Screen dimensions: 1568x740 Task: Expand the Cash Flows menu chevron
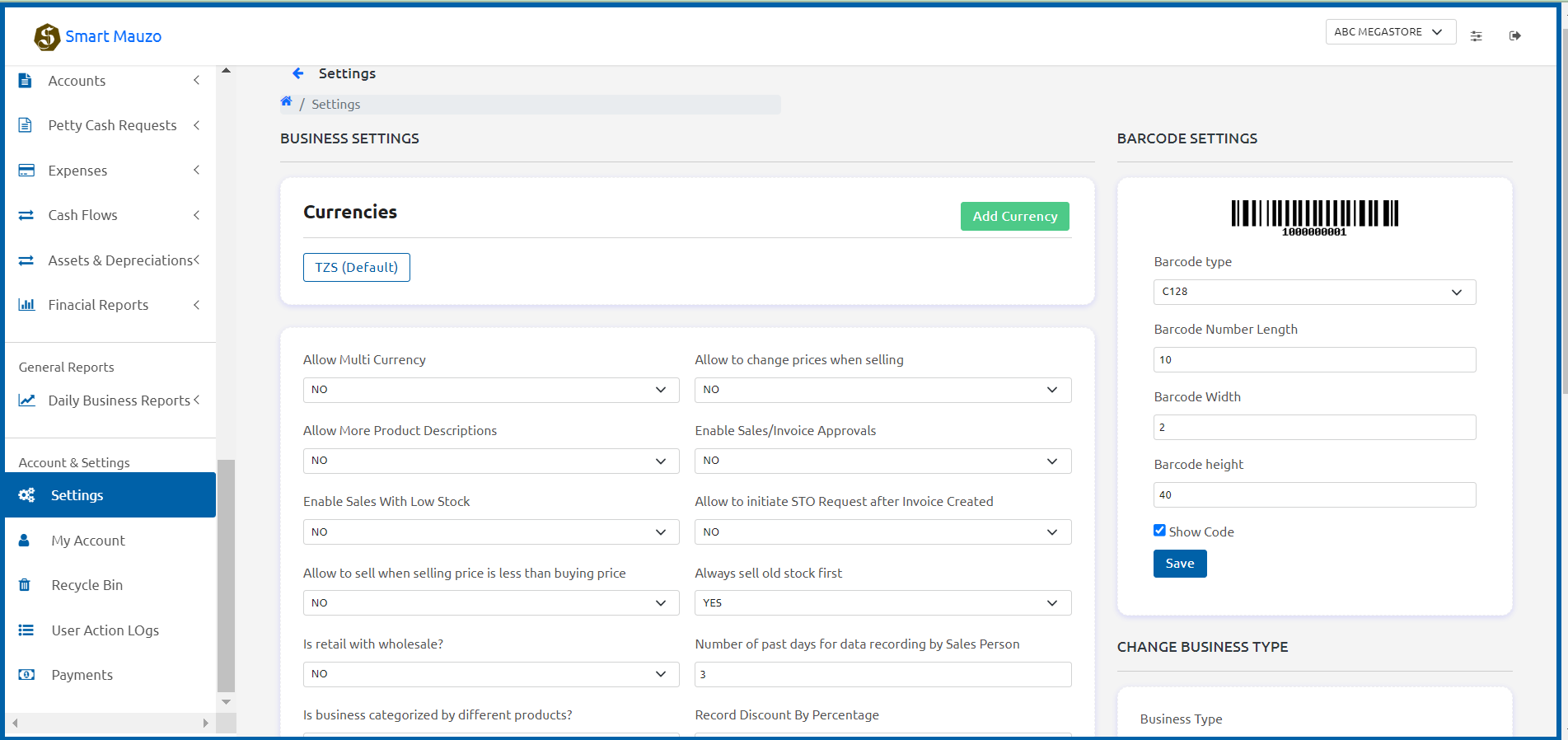pos(197,215)
